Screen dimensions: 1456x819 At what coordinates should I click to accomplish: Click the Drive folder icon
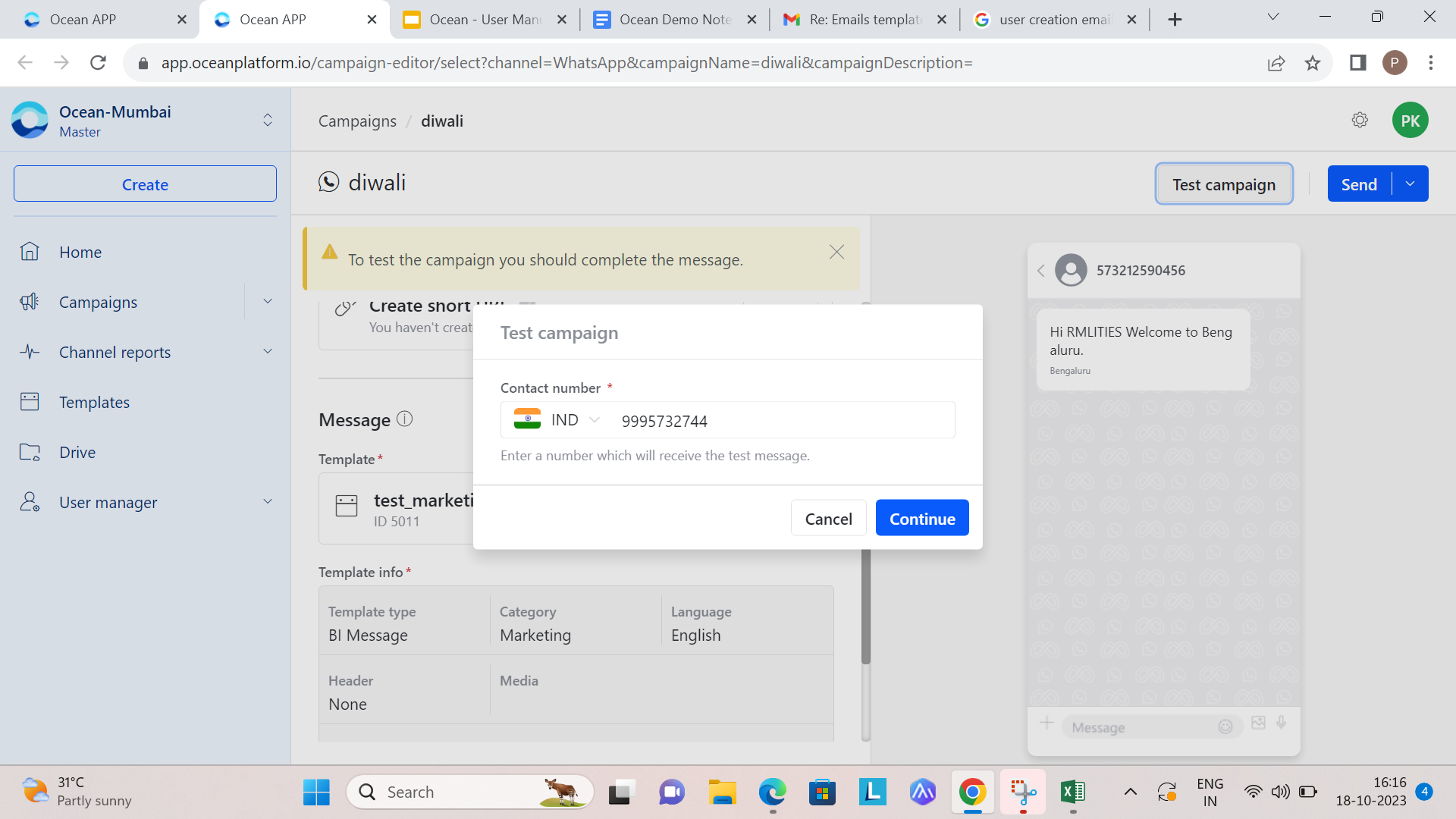(x=30, y=452)
